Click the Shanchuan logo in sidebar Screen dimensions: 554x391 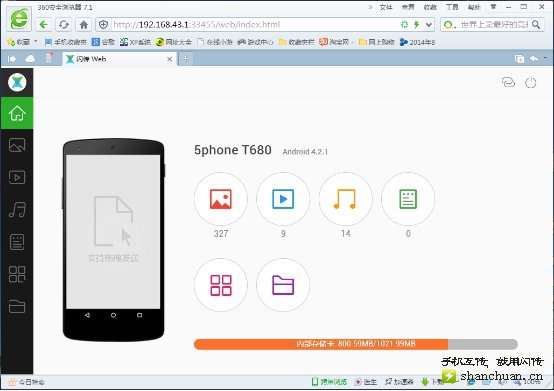tap(17, 82)
